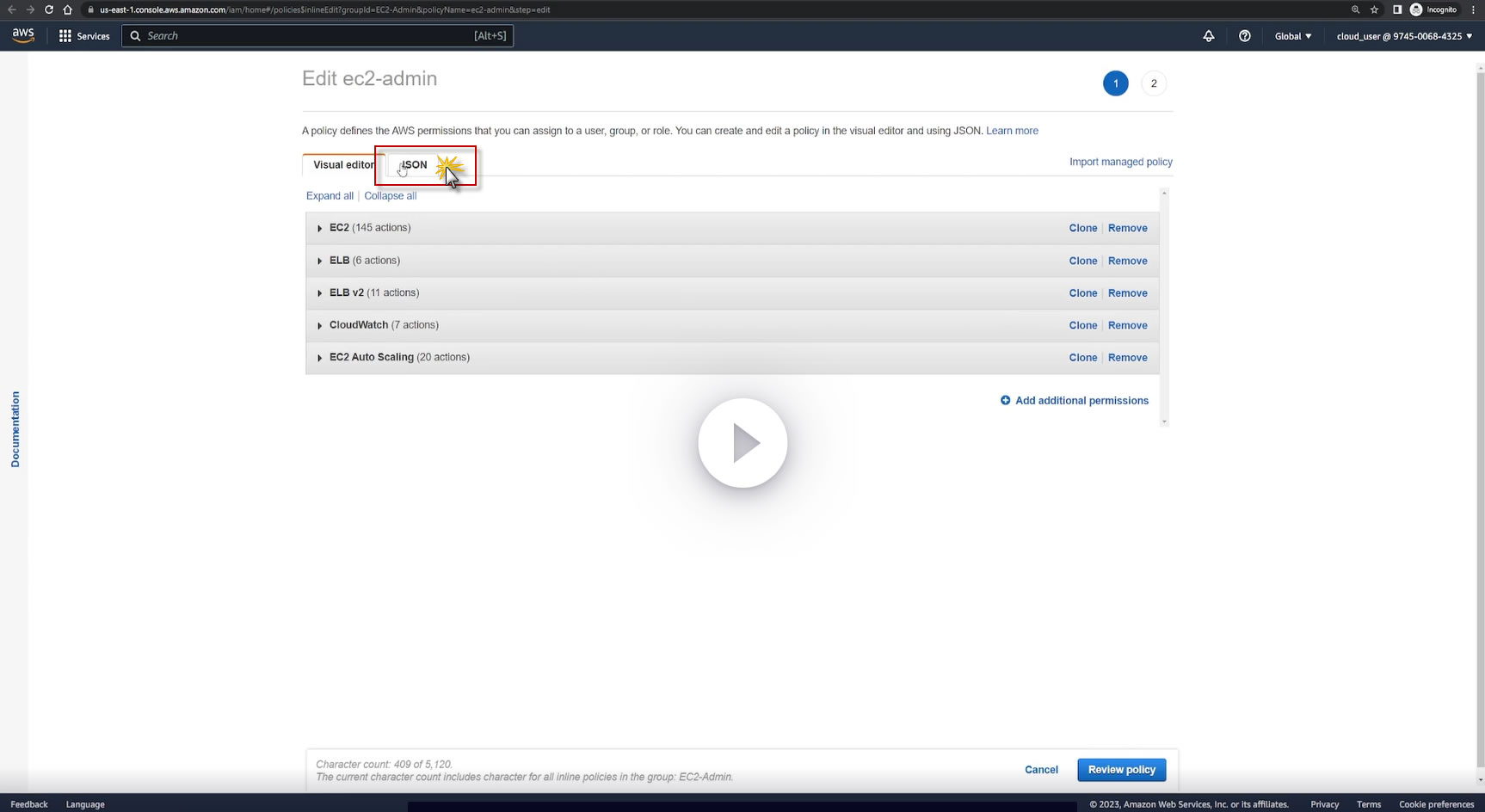The height and width of the screenshot is (812, 1485).
Task: Click the browser address bar URL
Action: pyautogui.click(x=324, y=9)
